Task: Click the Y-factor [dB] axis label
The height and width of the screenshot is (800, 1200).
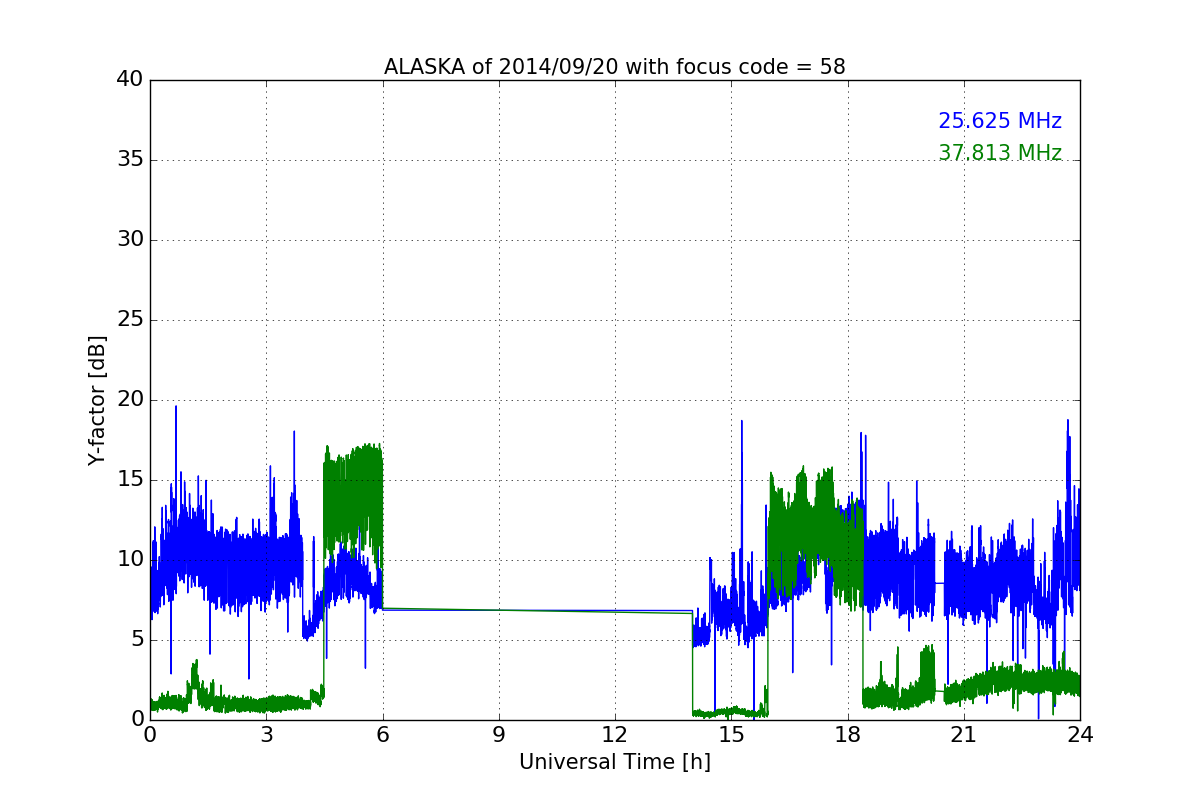Action: (97, 400)
